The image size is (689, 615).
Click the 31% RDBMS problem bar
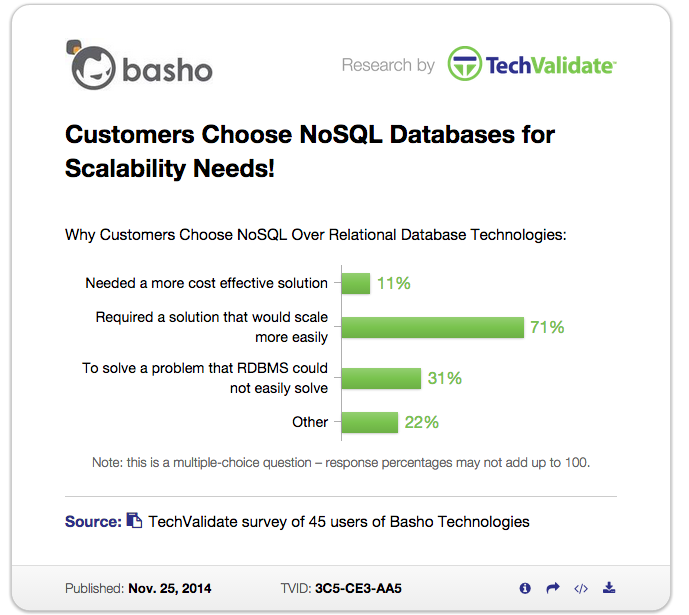tap(381, 379)
